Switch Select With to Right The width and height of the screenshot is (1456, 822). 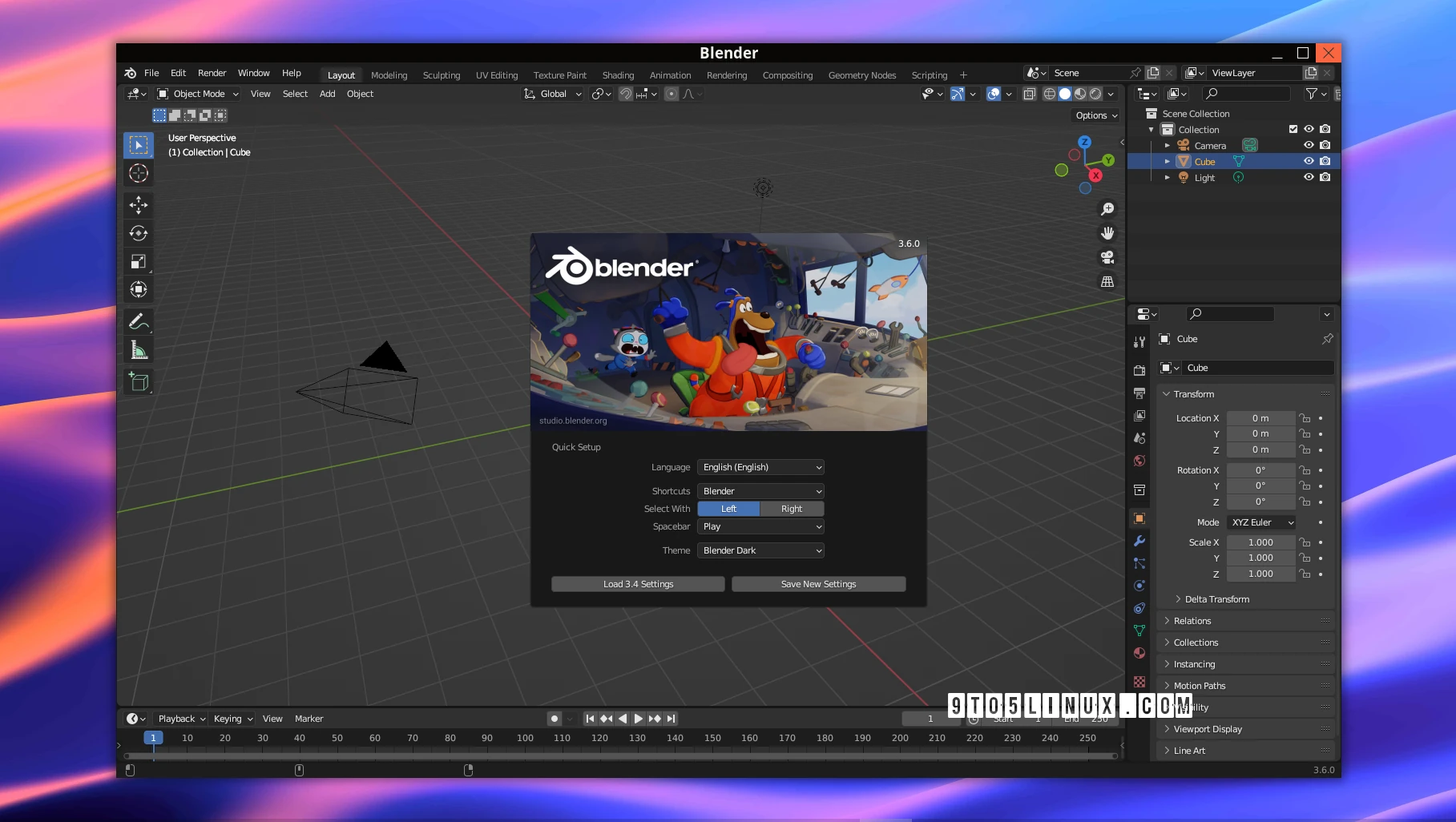point(791,509)
